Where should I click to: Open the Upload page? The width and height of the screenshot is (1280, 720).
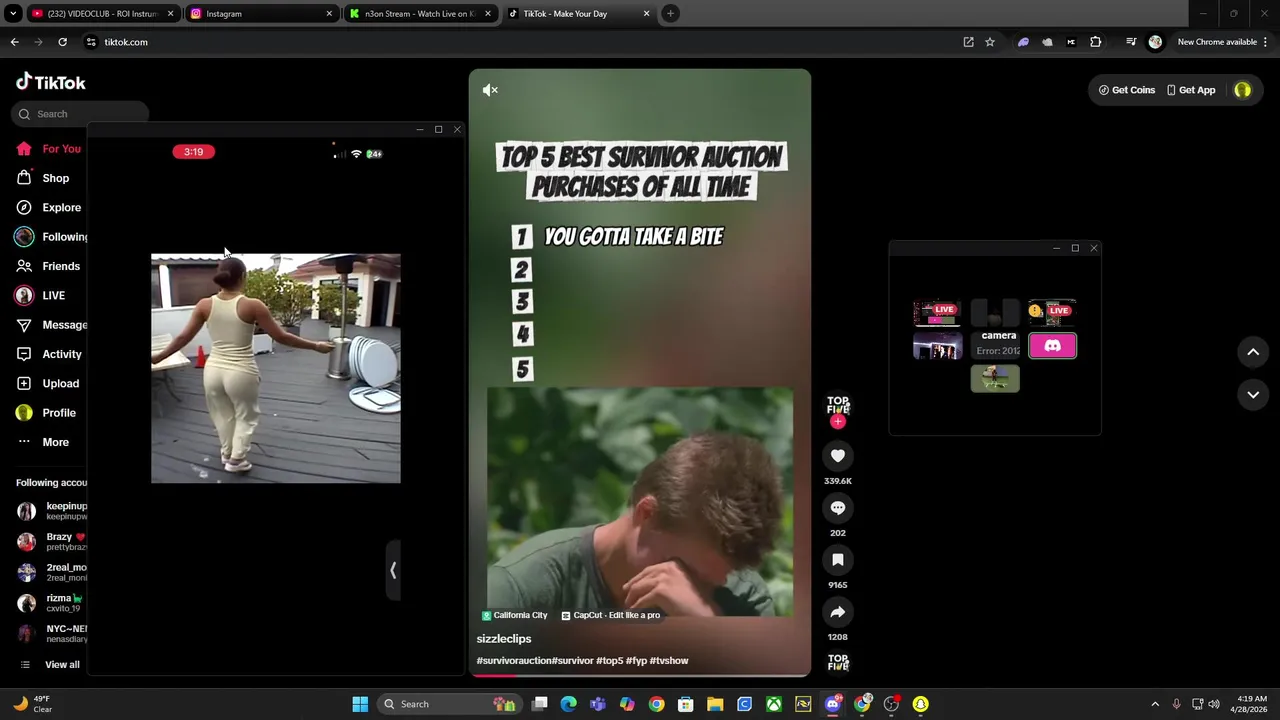(49, 384)
